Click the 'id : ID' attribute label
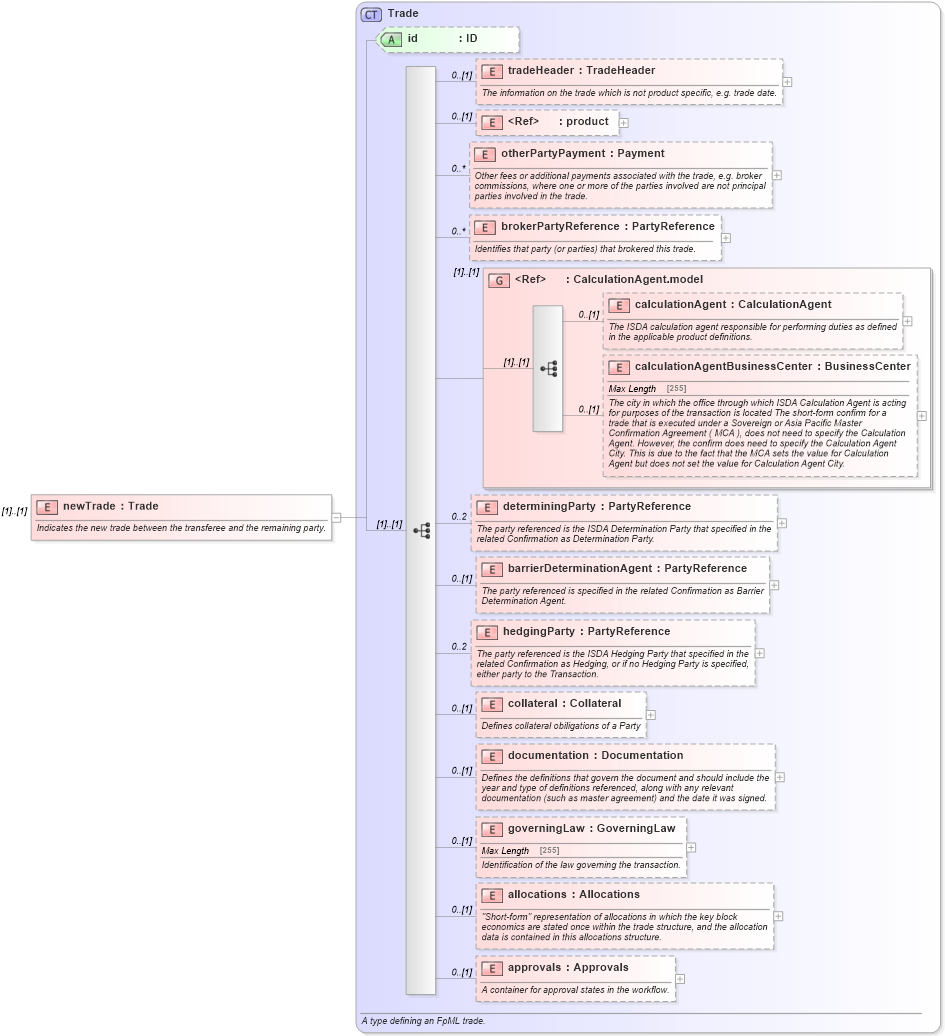Image resolution: width=945 pixels, height=1036 pixels. pos(442,38)
